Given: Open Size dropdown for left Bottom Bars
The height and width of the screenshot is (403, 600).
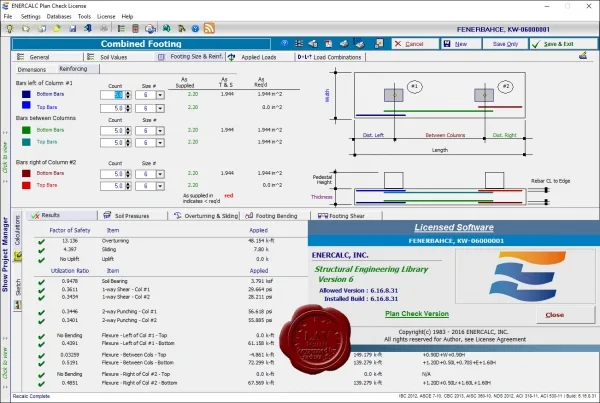Looking at the screenshot, I should (160, 95).
